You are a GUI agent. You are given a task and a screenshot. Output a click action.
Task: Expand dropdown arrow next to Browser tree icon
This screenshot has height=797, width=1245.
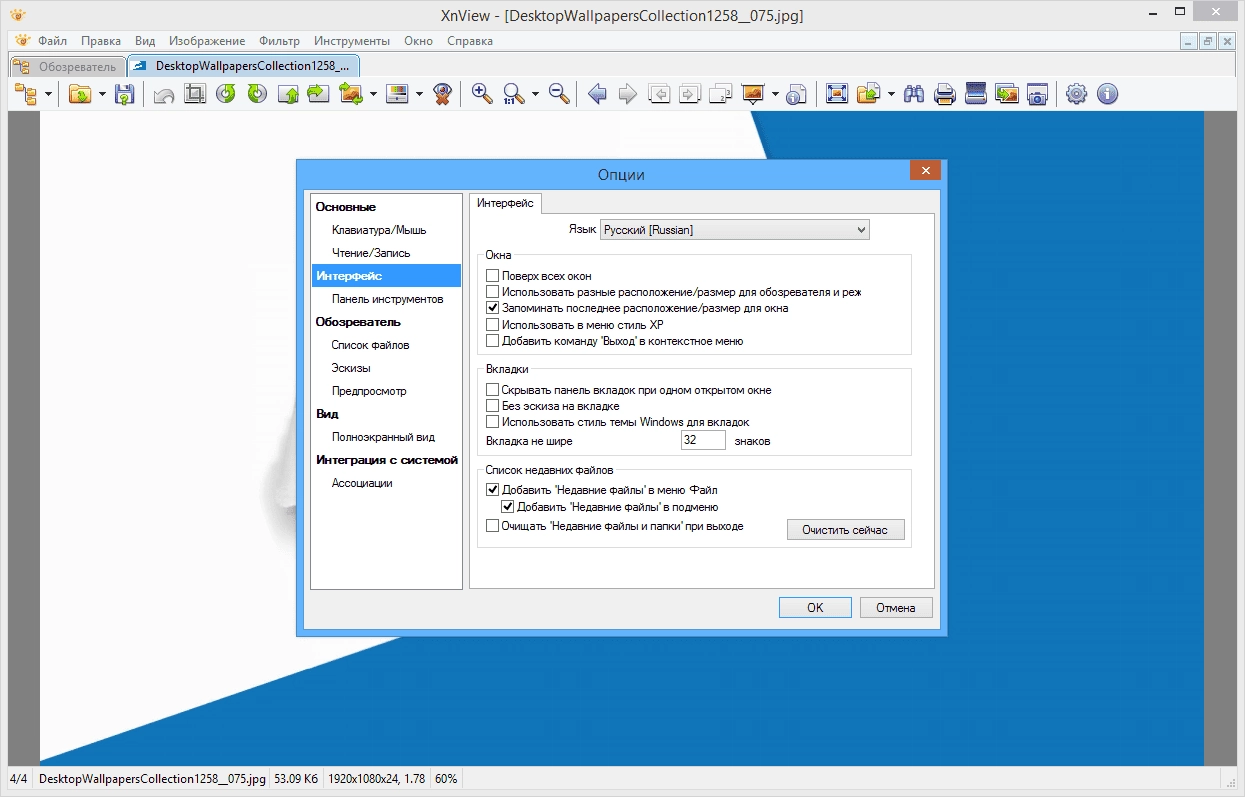[x=48, y=94]
